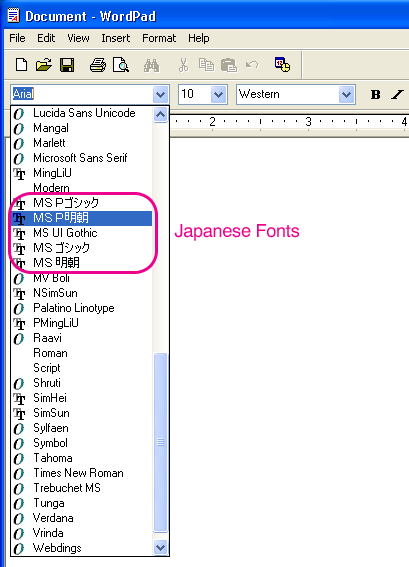The image size is (409, 567).
Task: Open the File menu
Action: click(17, 38)
